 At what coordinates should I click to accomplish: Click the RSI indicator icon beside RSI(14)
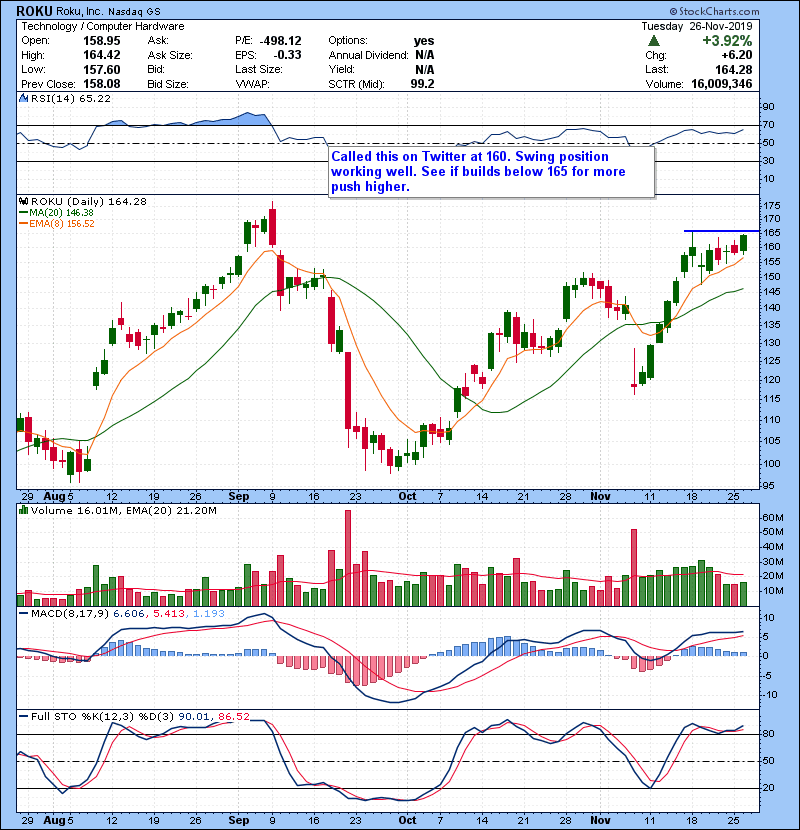[23, 98]
